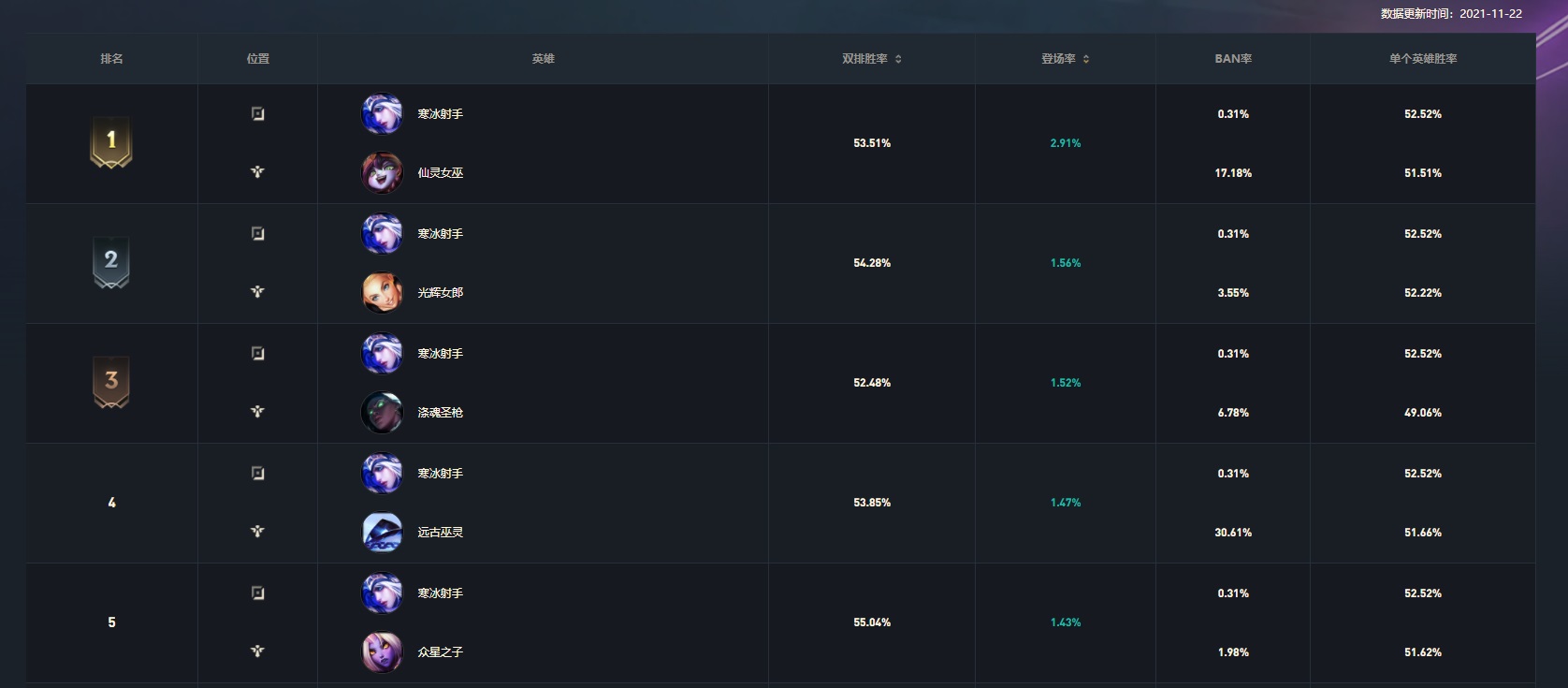Click the rank 1 gold badge

[111, 142]
